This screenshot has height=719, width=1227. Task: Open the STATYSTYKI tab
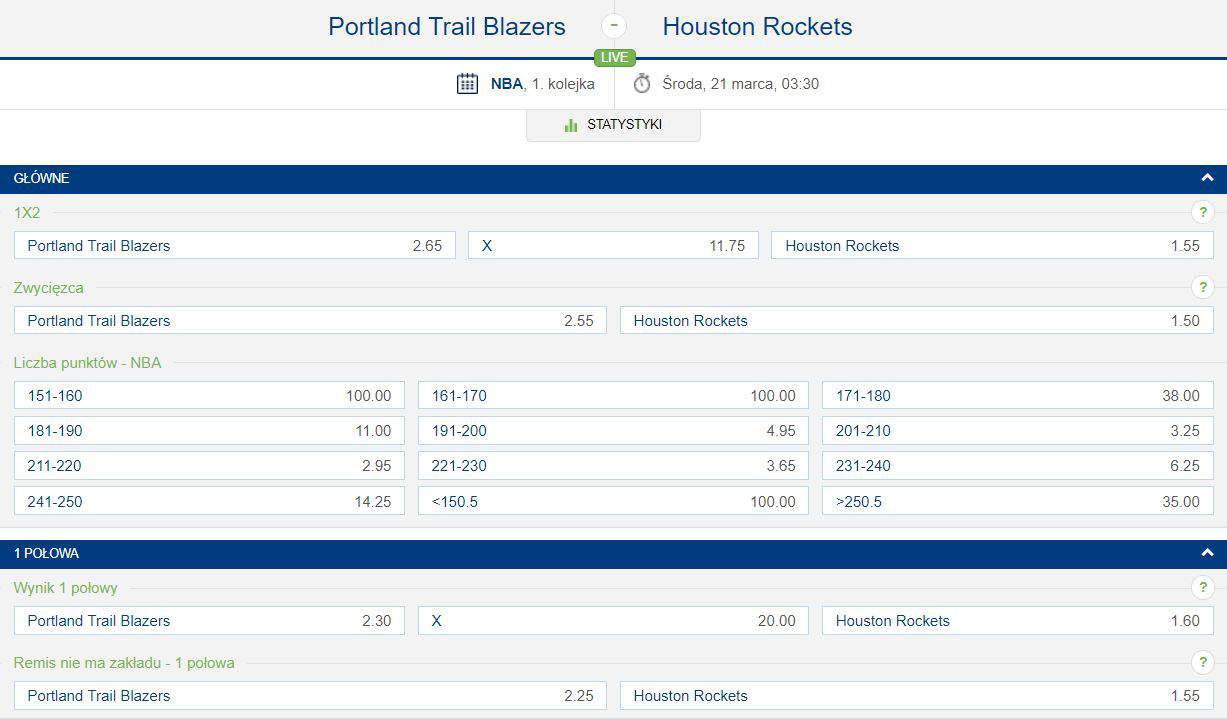click(x=613, y=125)
